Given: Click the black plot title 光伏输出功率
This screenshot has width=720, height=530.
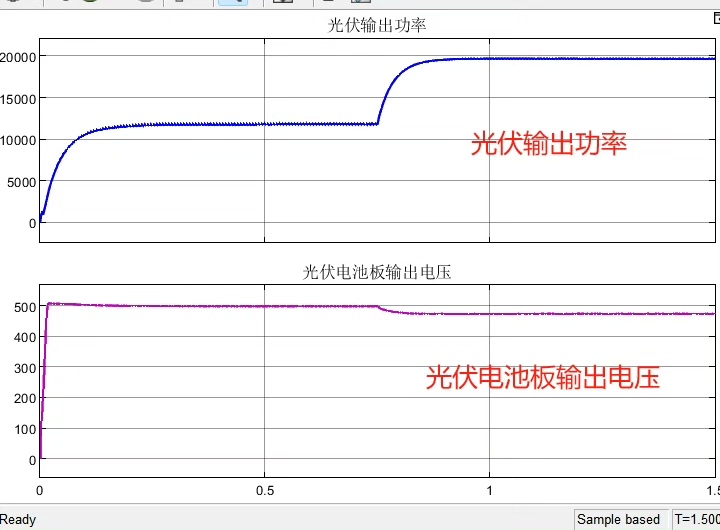Looking at the screenshot, I should 377,25.
